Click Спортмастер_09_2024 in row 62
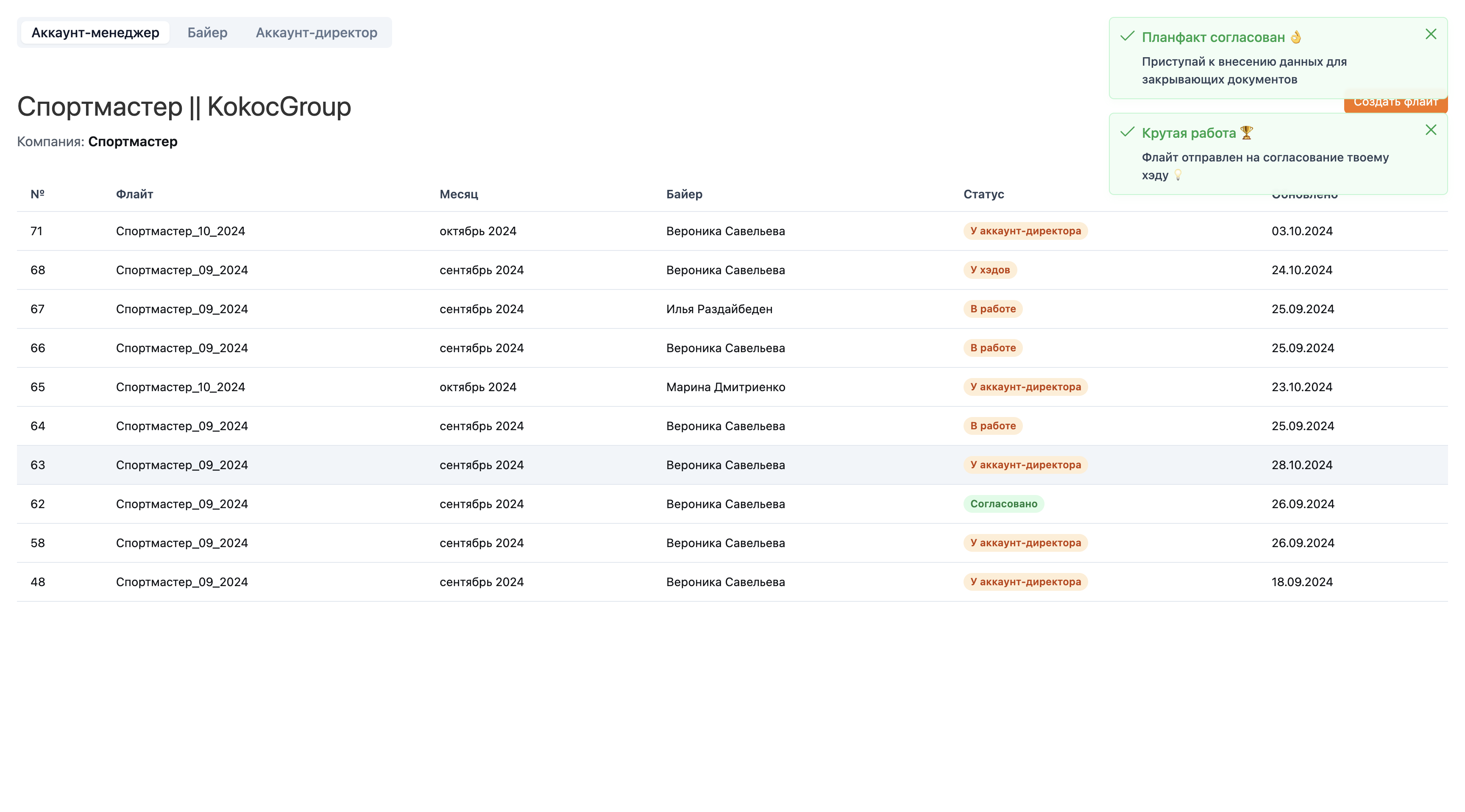Viewport: 1465px width, 812px height. click(182, 504)
